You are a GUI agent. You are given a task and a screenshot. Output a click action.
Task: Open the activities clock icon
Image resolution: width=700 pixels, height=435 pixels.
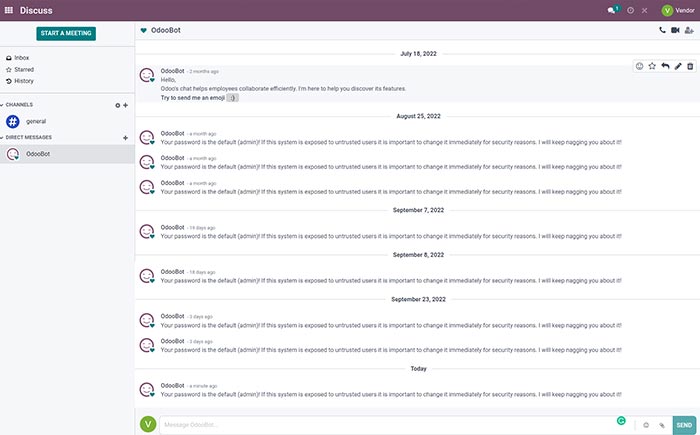630,10
